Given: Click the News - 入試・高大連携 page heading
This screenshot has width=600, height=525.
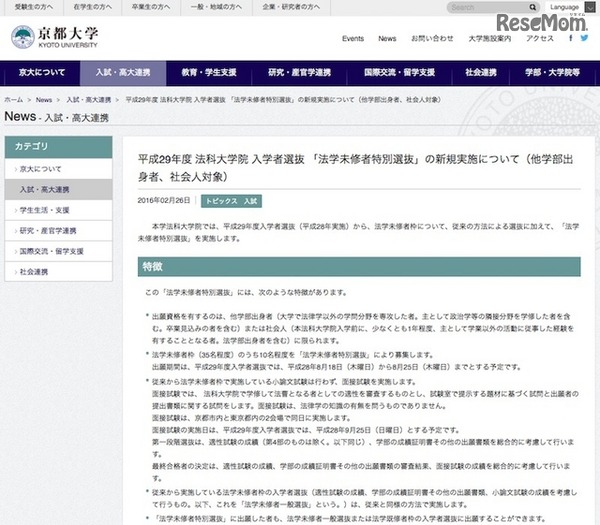Looking at the screenshot, I should [x=57, y=117].
